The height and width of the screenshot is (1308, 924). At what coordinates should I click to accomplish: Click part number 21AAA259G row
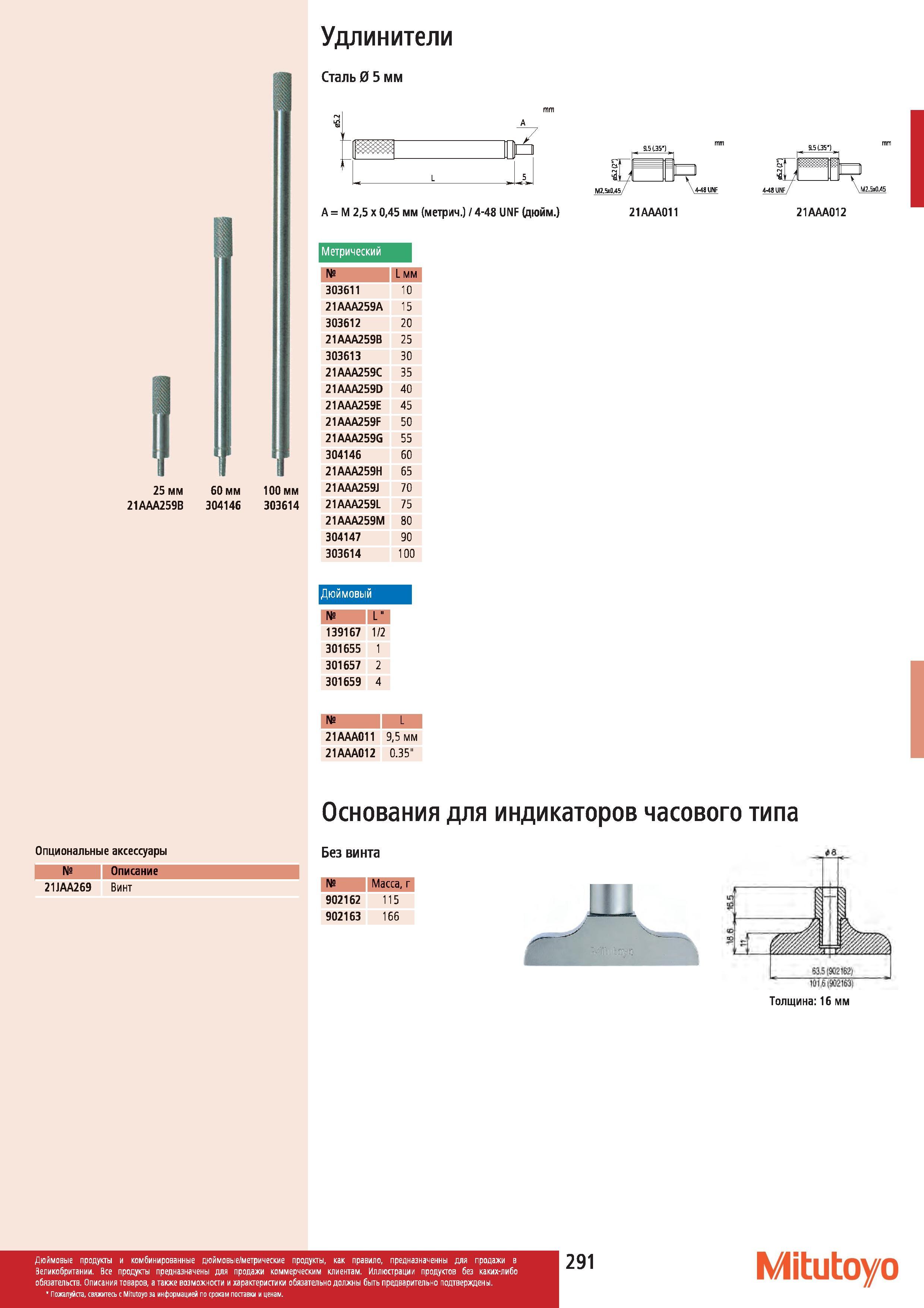click(x=371, y=438)
